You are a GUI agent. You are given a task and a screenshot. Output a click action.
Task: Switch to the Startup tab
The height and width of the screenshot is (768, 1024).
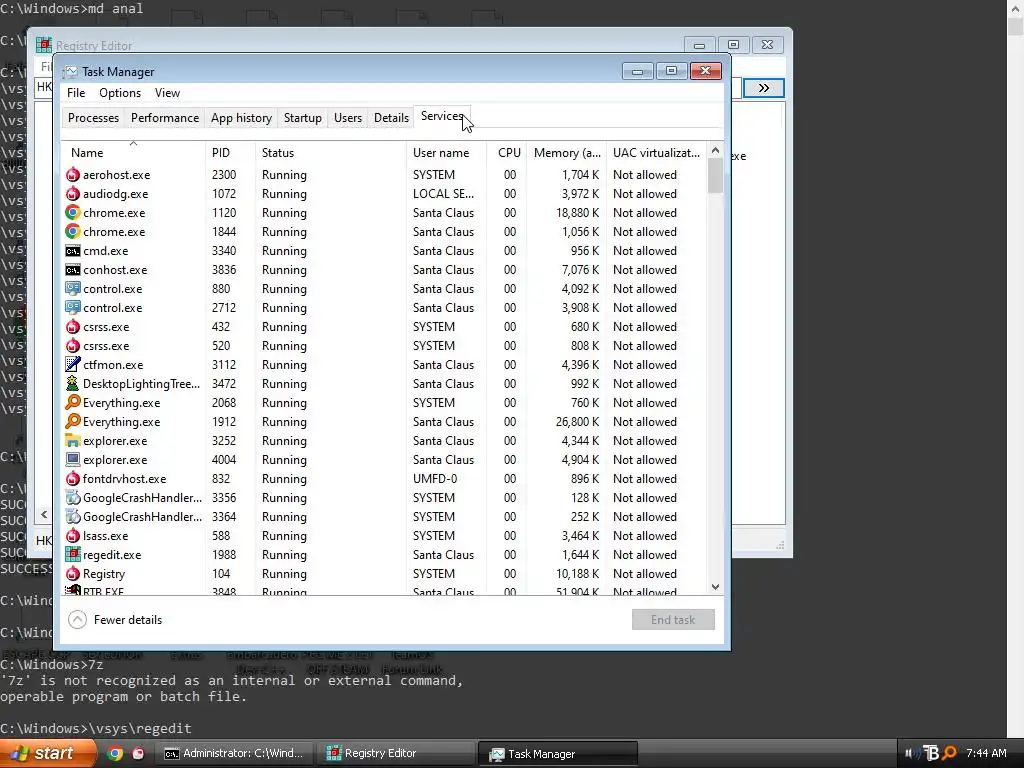tap(302, 118)
